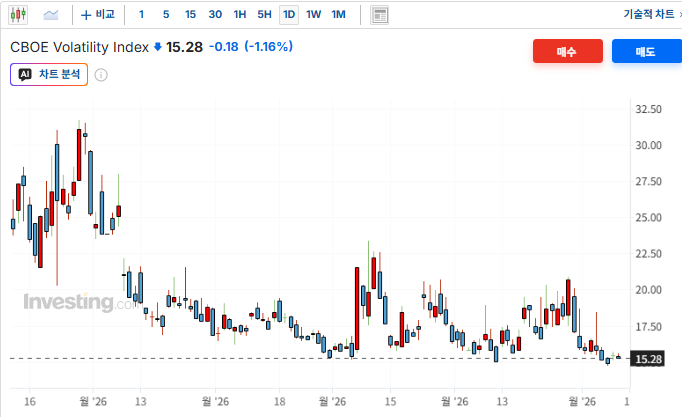Select the 1W interval
682x417 pixels.
[x=313, y=15]
